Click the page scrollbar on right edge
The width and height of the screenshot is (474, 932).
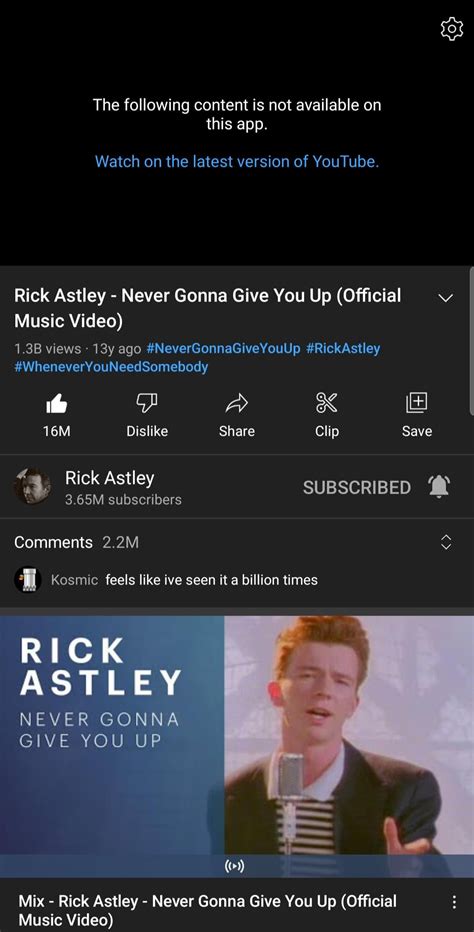470,339
